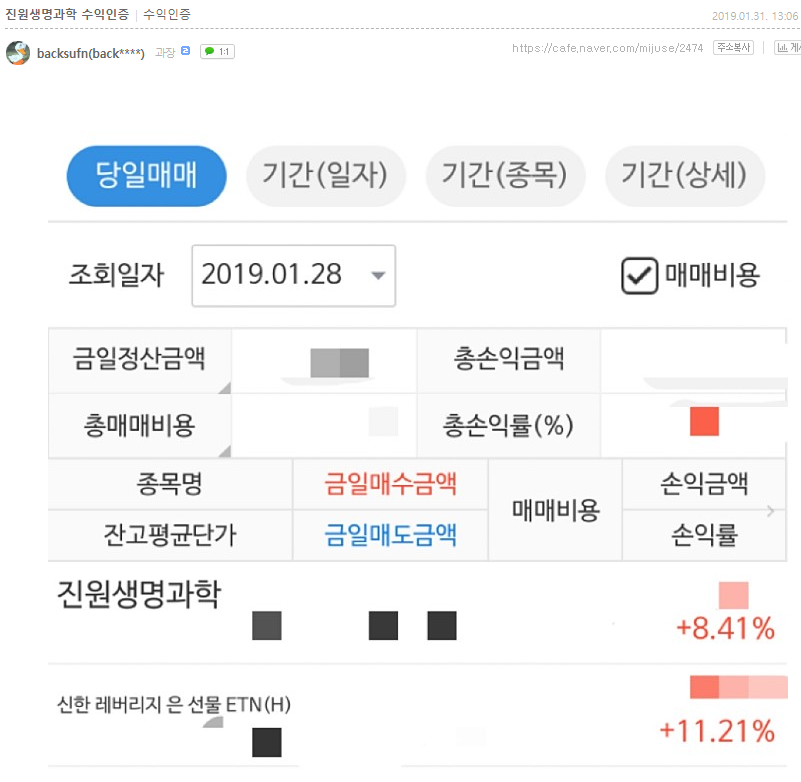Click the backsufn(back****) username link
The height and width of the screenshot is (782, 801).
pos(90,53)
